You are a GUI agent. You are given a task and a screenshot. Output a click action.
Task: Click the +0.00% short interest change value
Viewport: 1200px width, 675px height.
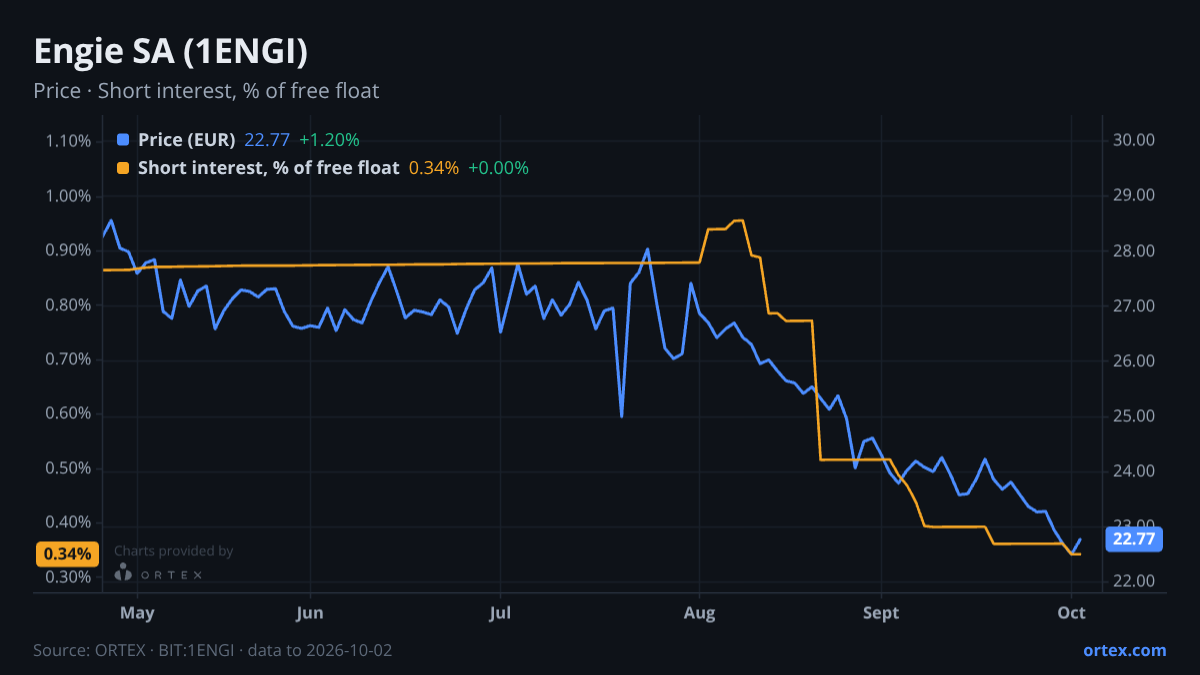coord(498,168)
